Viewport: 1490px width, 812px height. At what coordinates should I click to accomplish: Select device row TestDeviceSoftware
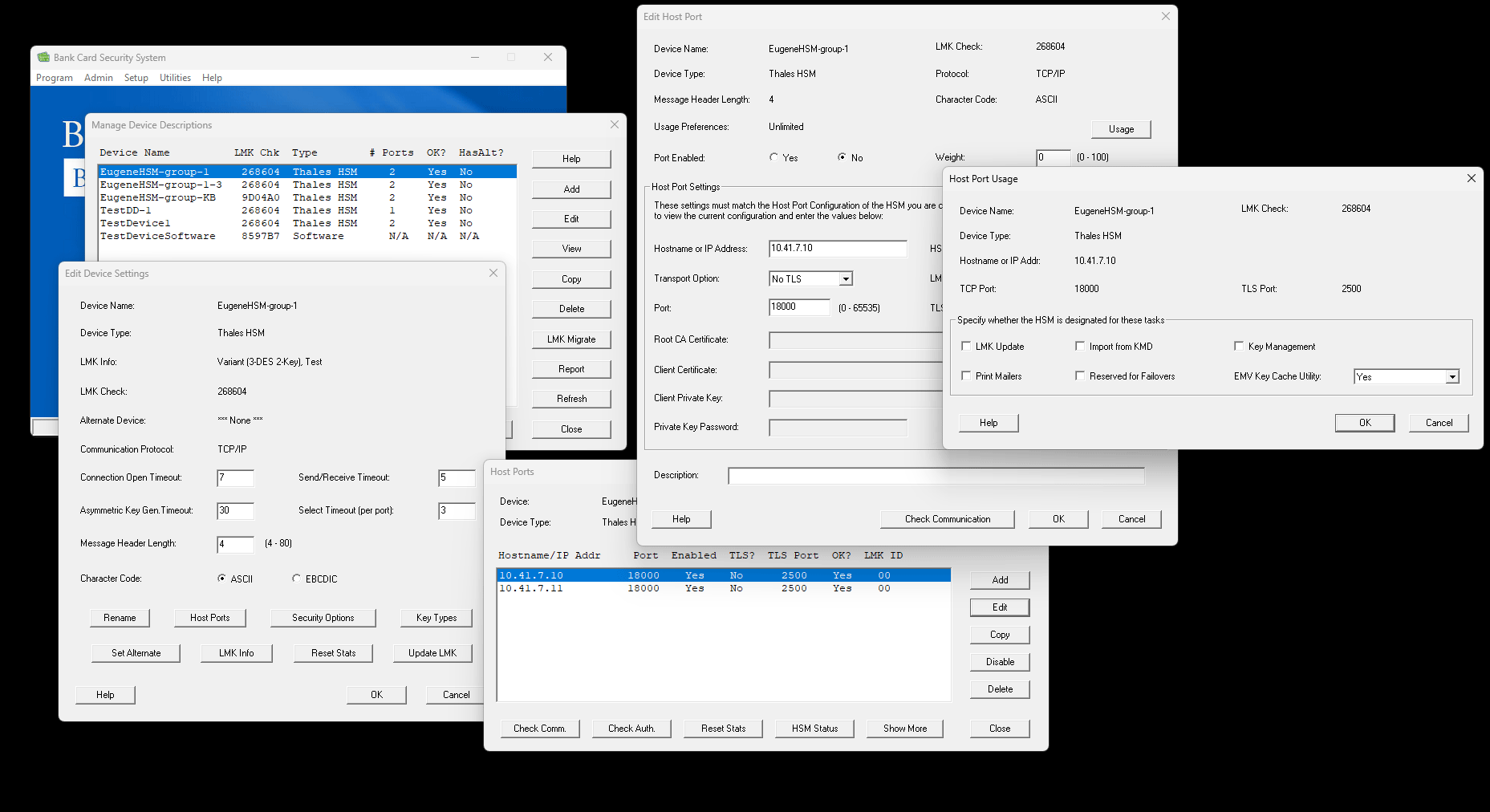click(307, 236)
